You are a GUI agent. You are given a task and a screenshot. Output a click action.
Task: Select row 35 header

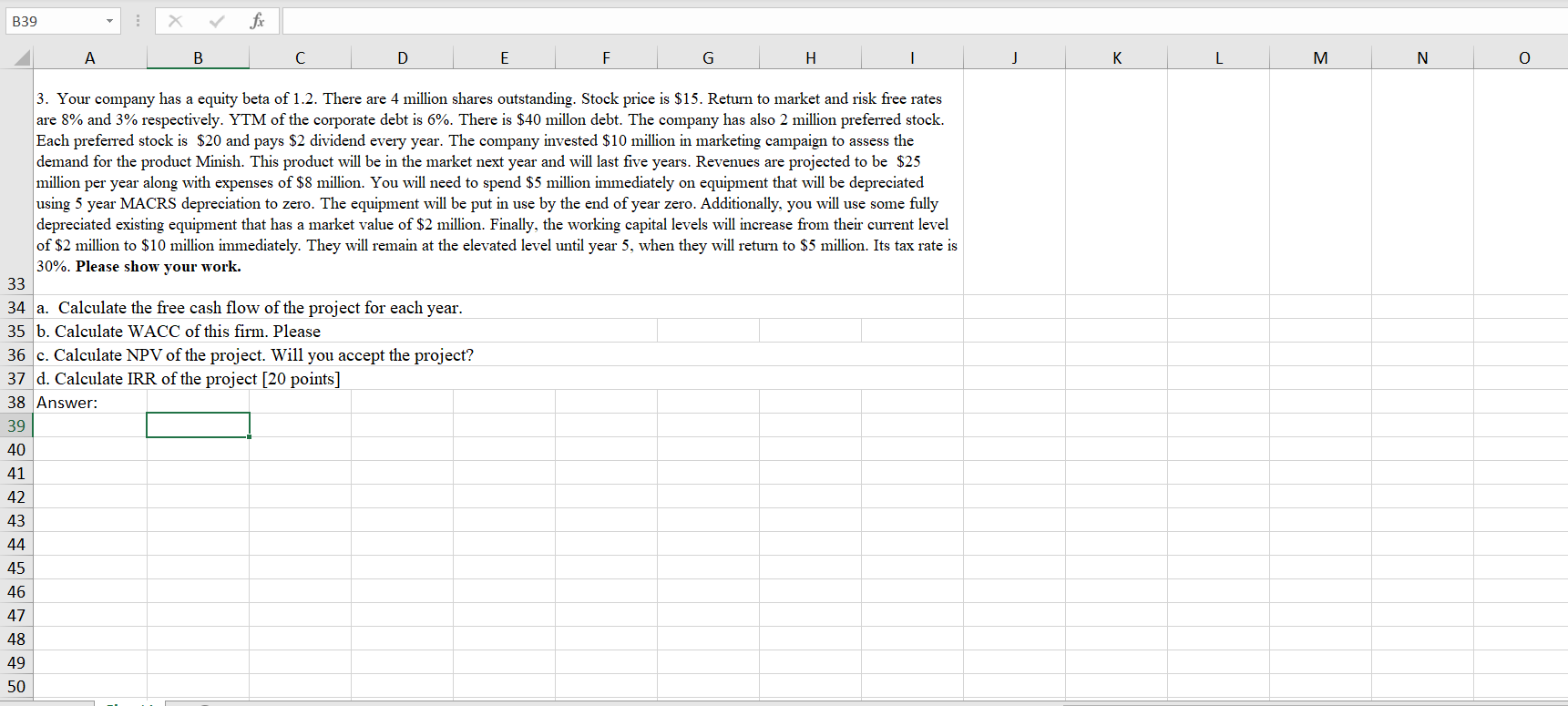pyautogui.click(x=16, y=331)
